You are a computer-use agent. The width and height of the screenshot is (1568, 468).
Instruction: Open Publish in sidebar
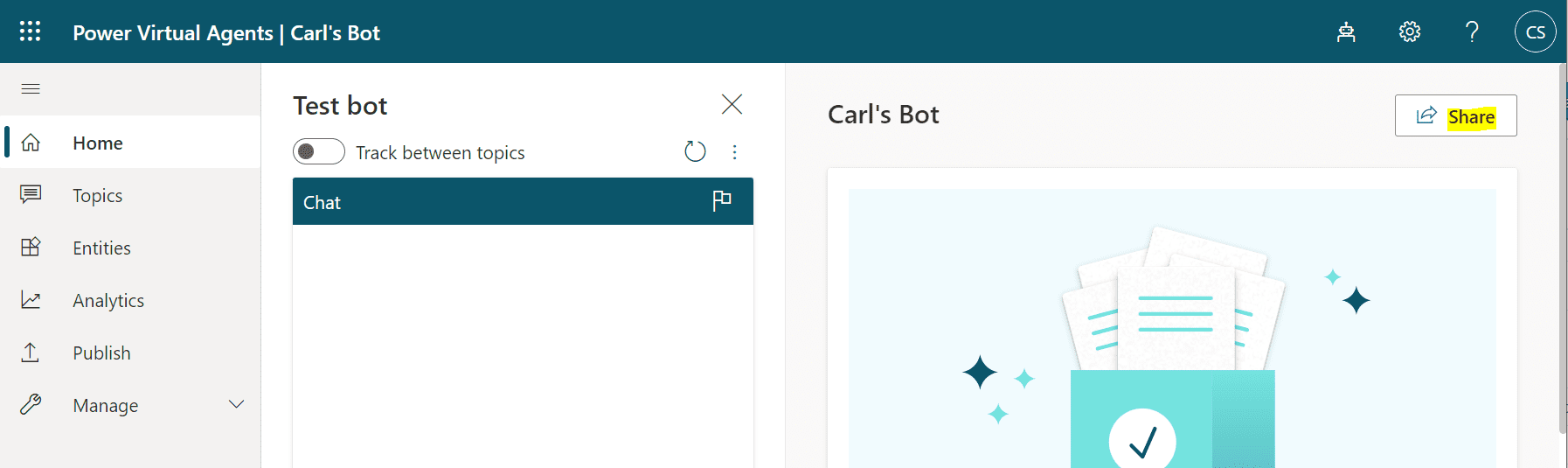tap(131, 353)
